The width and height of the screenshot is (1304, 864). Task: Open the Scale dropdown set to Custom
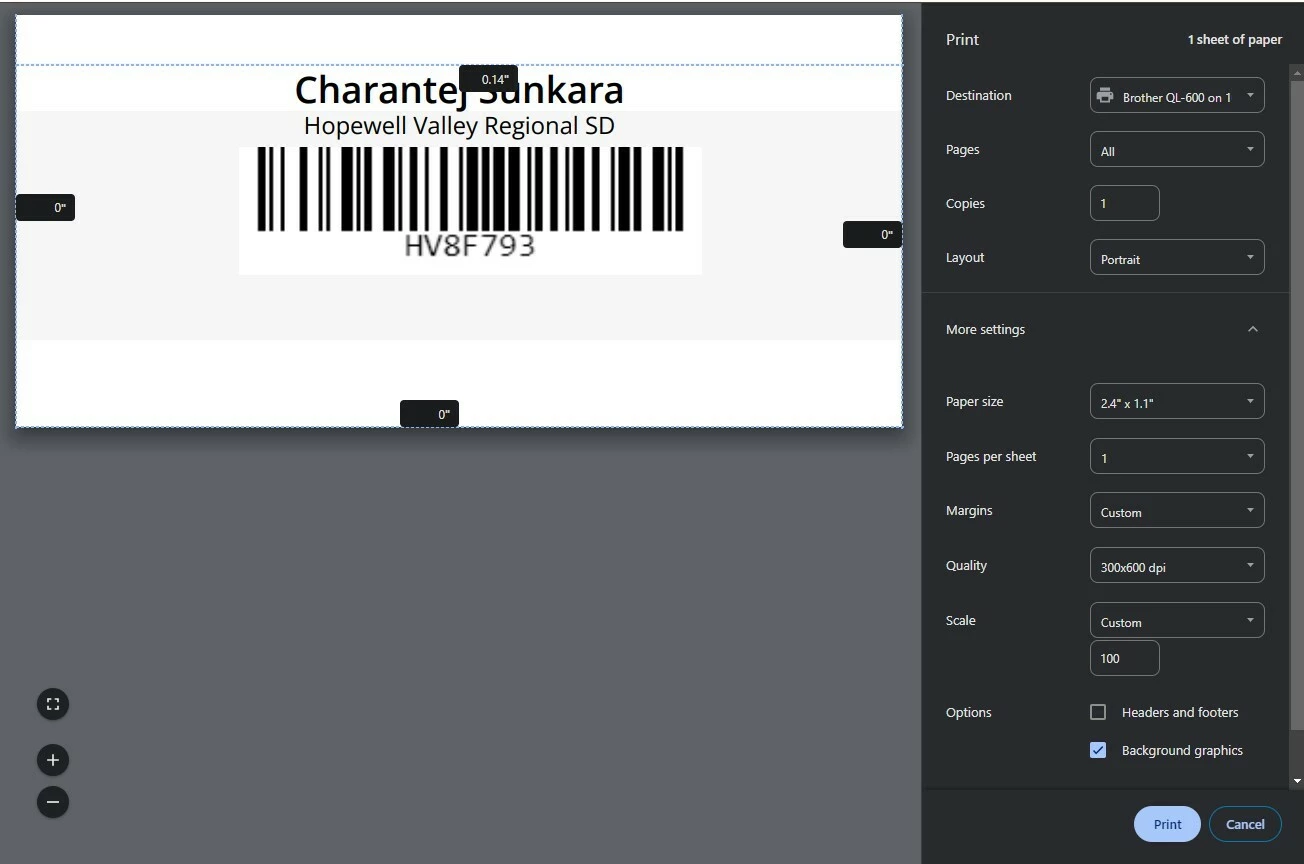1177,621
